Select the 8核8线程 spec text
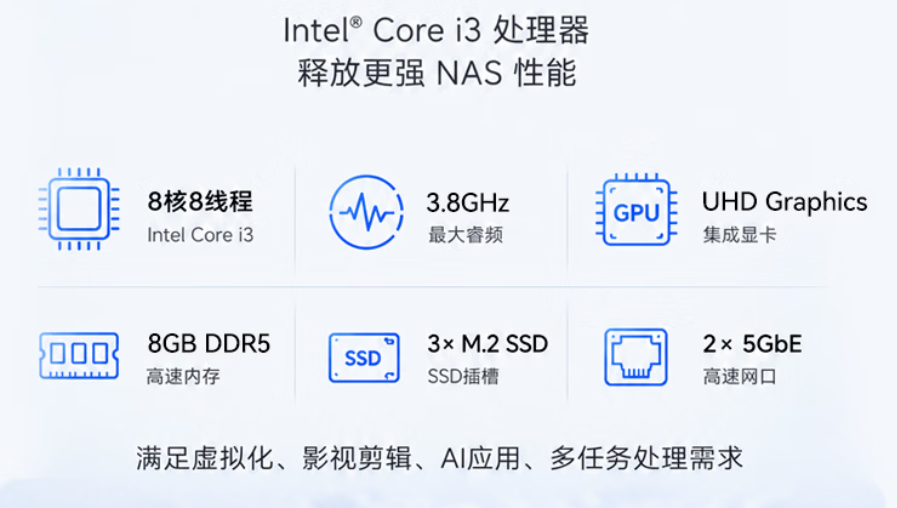The height and width of the screenshot is (508, 897). [200, 201]
